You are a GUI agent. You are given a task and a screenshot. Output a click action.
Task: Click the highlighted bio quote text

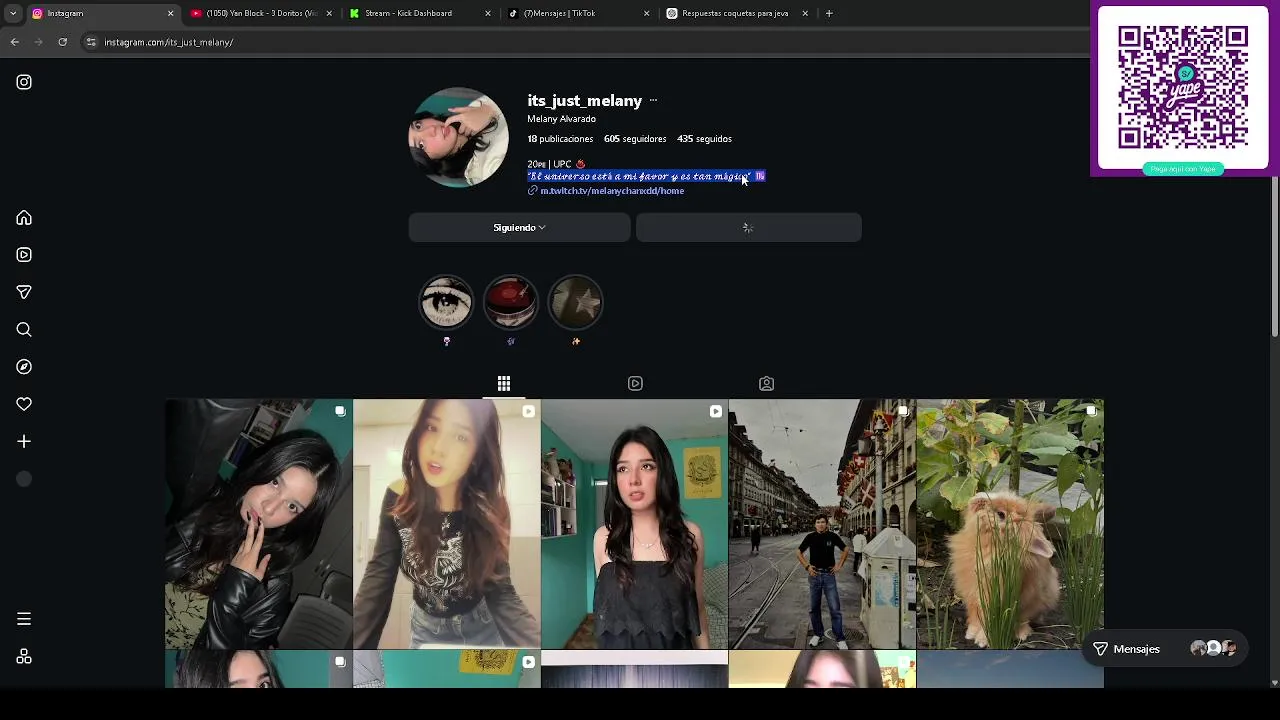646,176
